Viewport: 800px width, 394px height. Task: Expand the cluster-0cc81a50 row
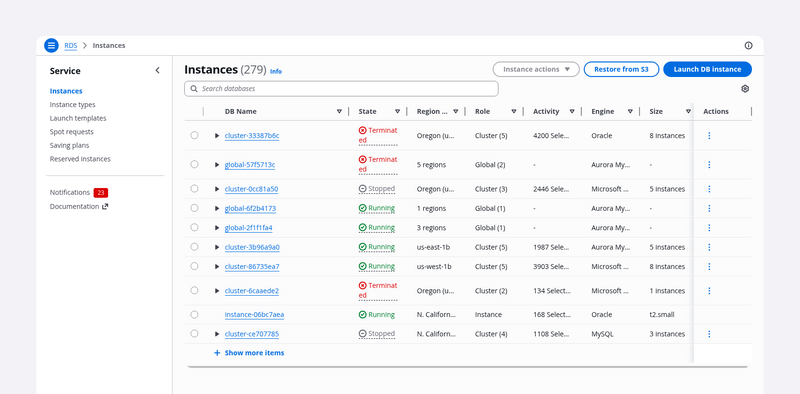(217, 189)
